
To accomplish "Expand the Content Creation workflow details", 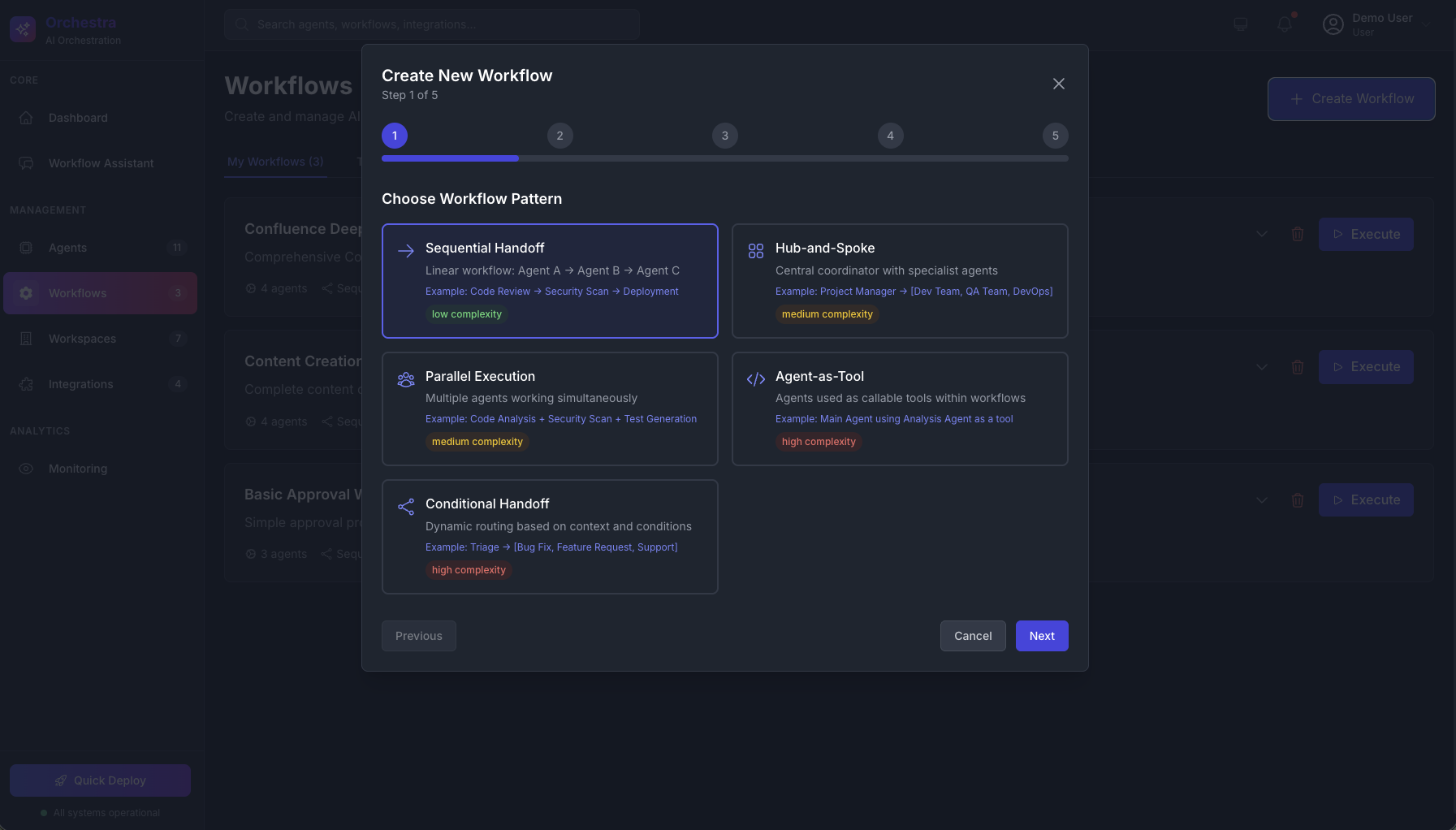I will tap(1260, 366).
